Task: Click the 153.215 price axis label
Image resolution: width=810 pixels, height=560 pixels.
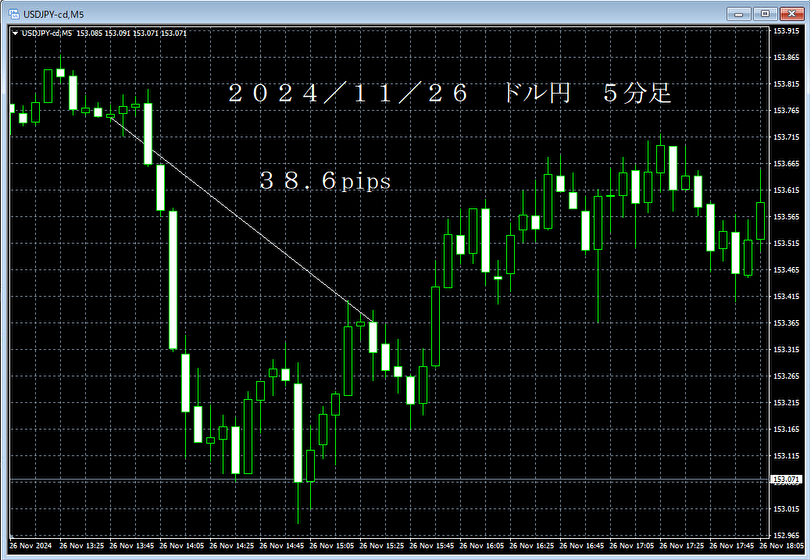Action: (786, 403)
